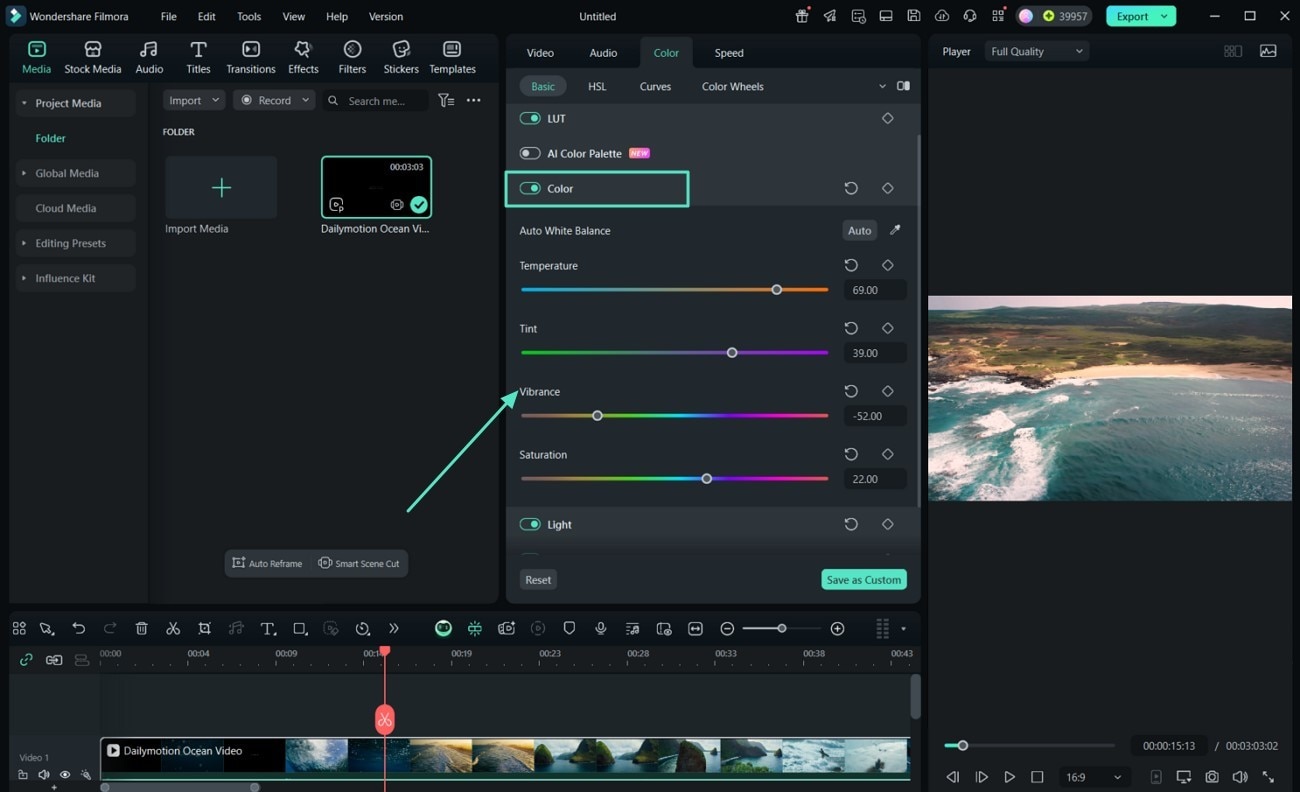Toggle the timeline auto ripple link icon
Screen dimensions: 1300x792
point(26,660)
